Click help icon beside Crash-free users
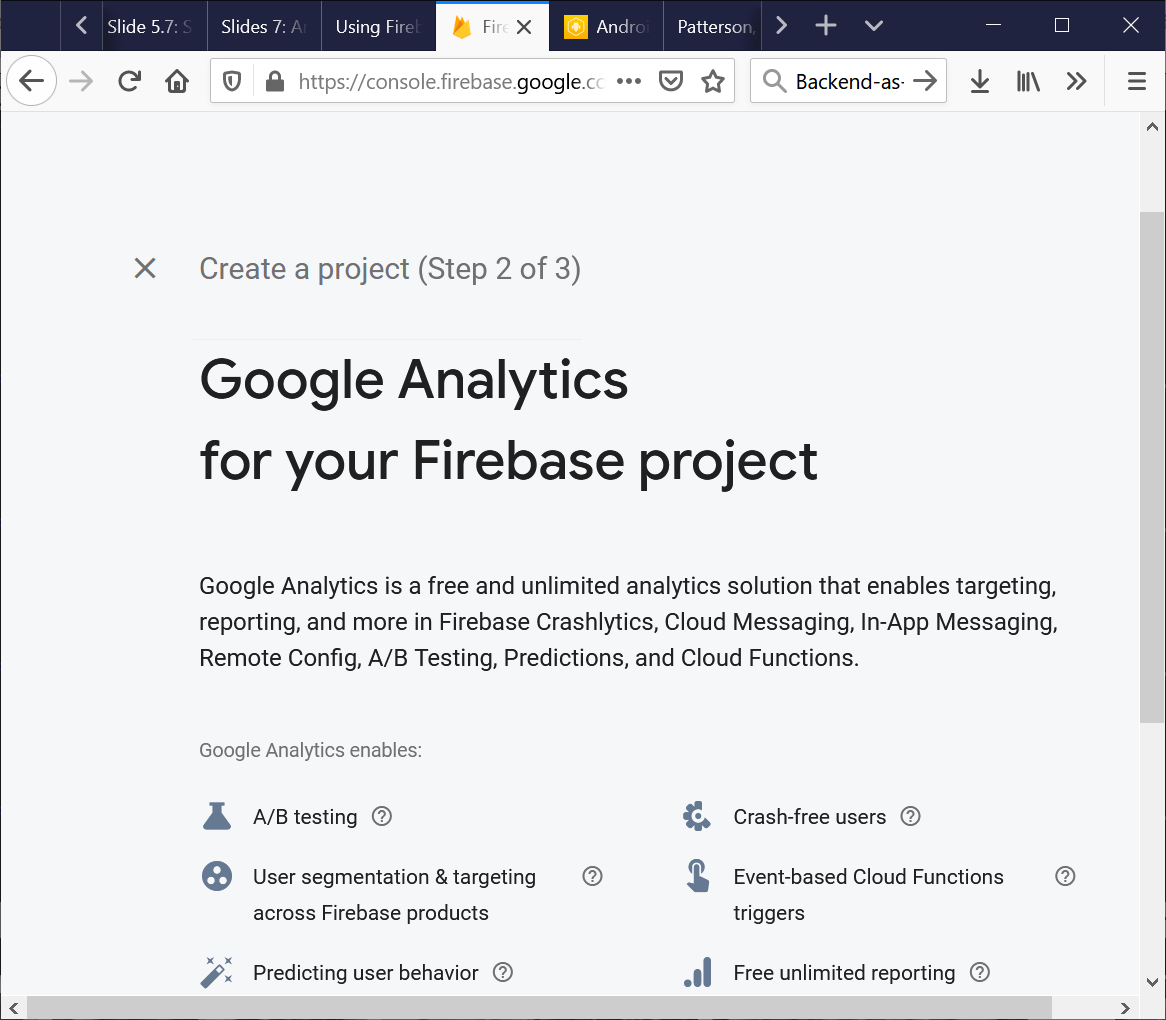Image resolution: width=1166 pixels, height=1020 pixels. 910,816
